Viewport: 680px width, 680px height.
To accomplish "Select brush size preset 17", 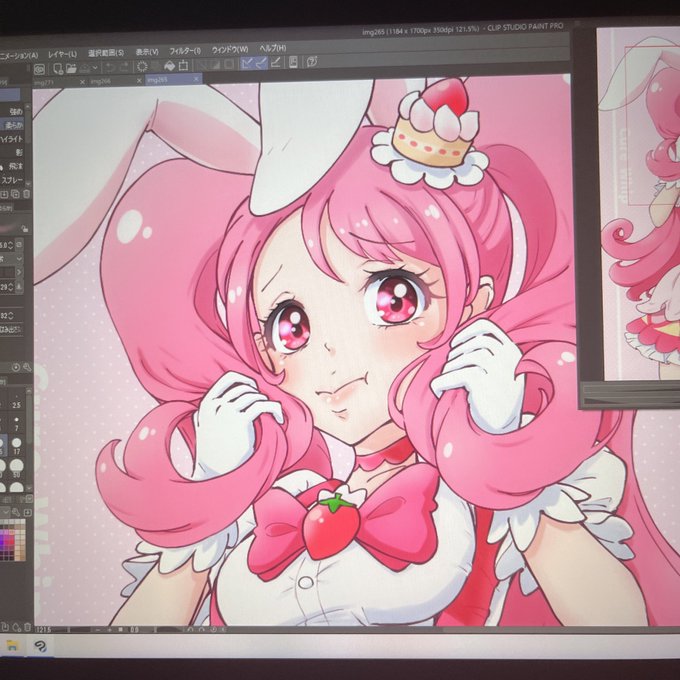I will point(16,446).
